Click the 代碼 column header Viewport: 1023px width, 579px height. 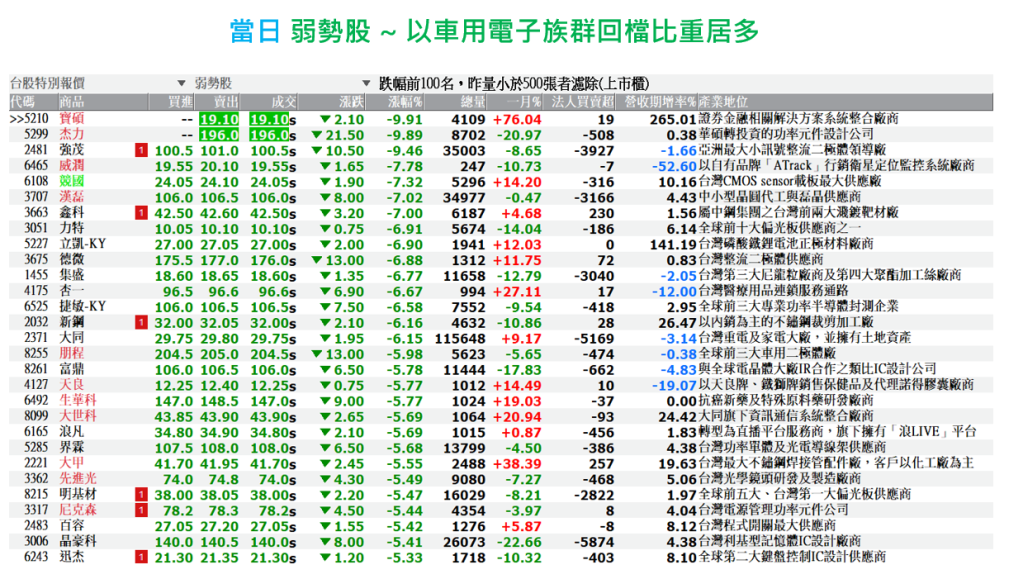[x=22, y=102]
